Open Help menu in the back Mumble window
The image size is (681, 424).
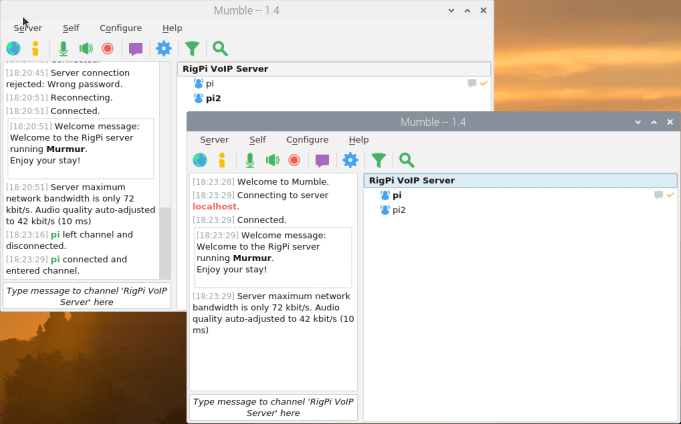tap(172, 28)
